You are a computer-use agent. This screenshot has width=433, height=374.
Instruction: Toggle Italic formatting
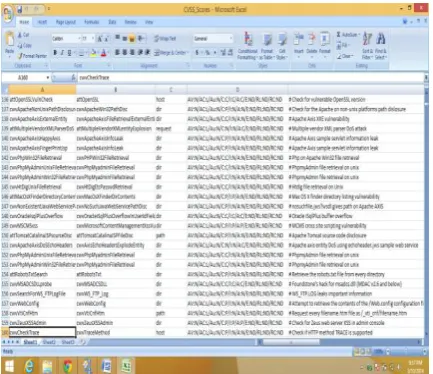coord(62,53)
